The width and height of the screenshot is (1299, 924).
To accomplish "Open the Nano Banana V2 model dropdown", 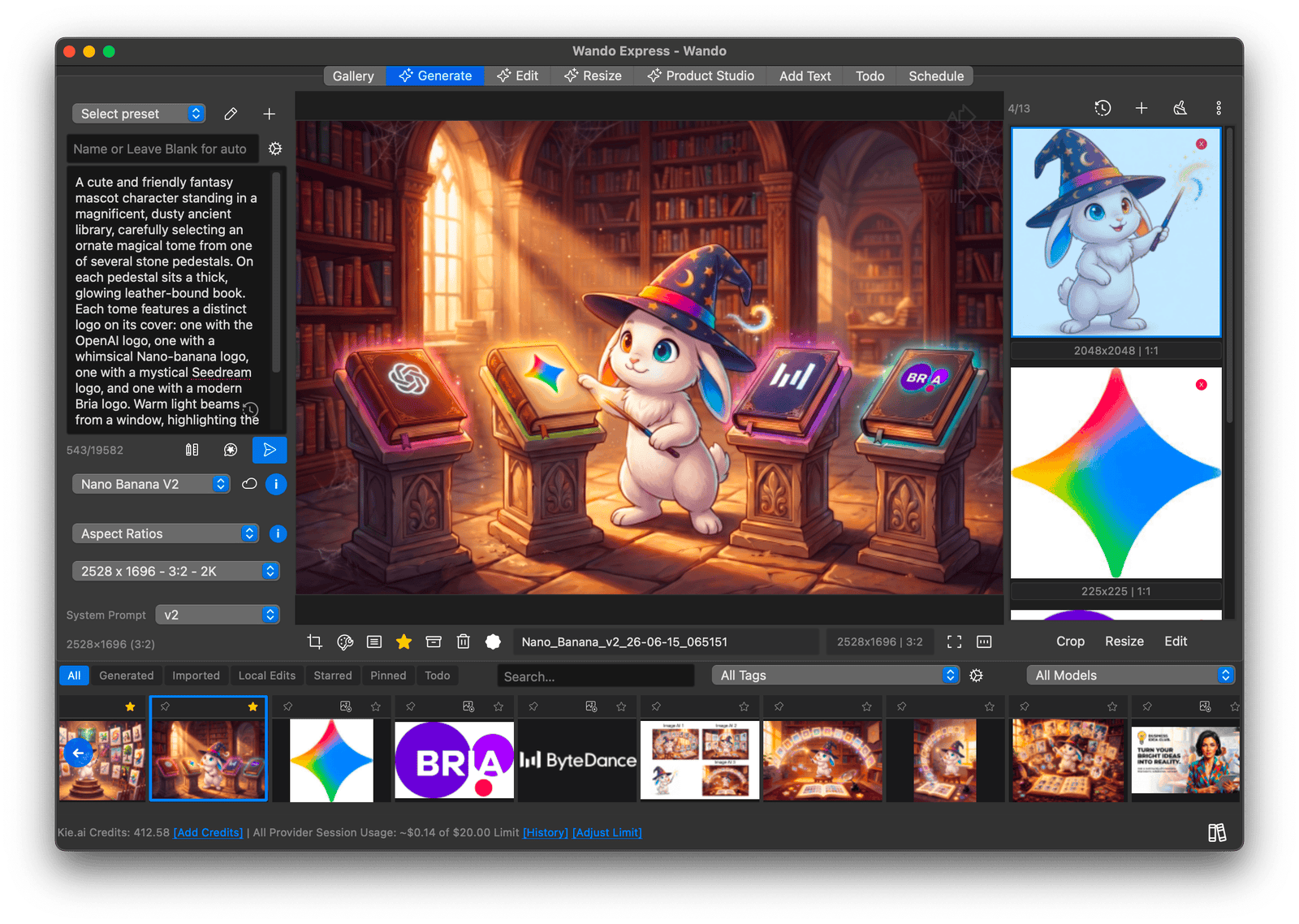I will coord(151,484).
